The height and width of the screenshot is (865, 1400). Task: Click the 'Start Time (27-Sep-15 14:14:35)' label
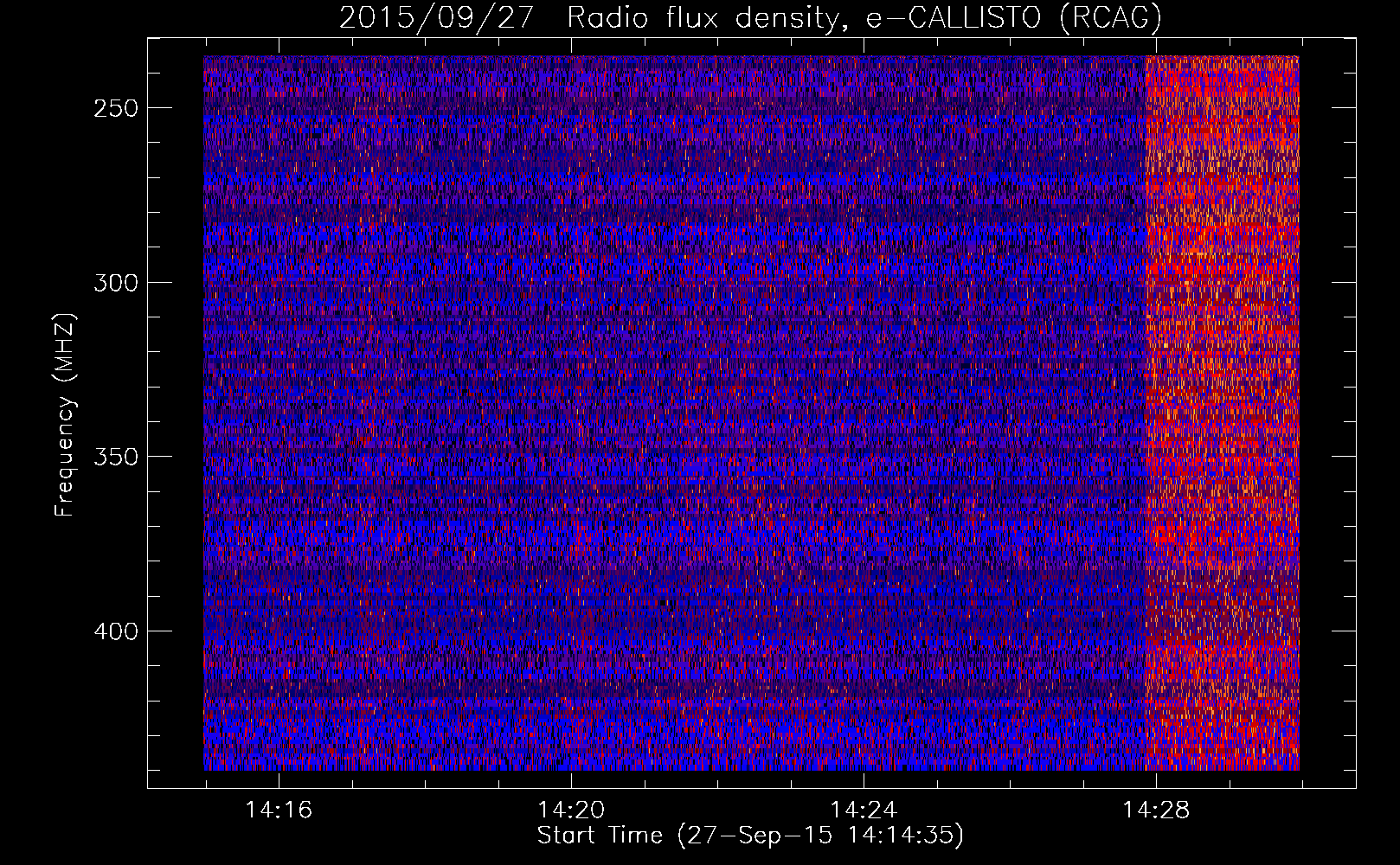pos(750,836)
